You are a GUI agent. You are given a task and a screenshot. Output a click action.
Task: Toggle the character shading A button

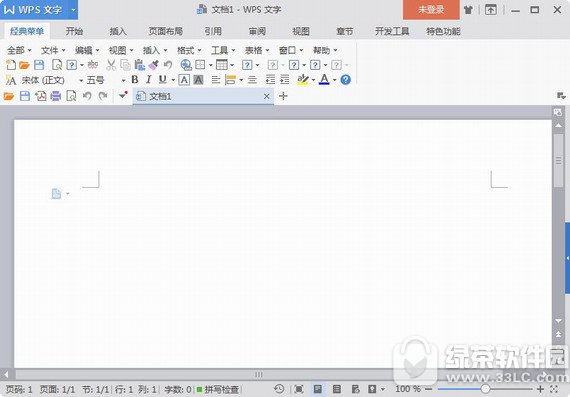click(x=198, y=80)
